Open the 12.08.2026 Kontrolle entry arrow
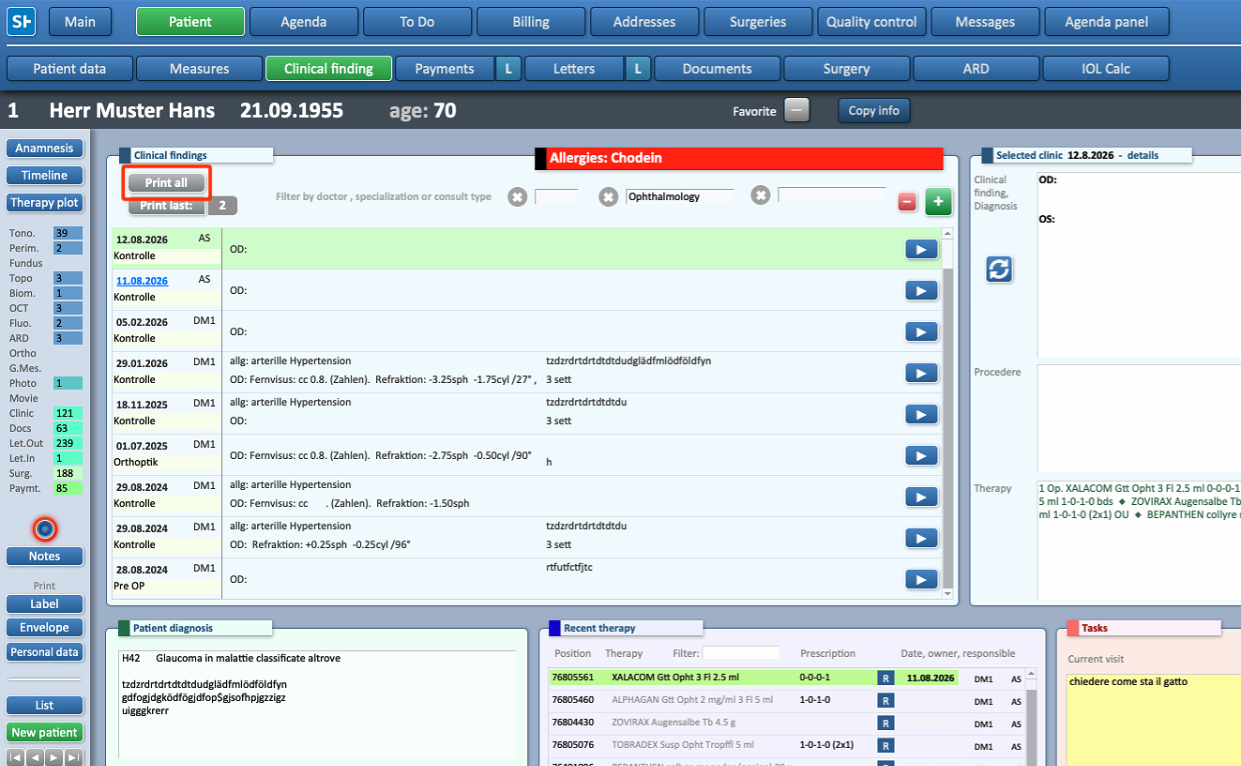 tap(921, 249)
